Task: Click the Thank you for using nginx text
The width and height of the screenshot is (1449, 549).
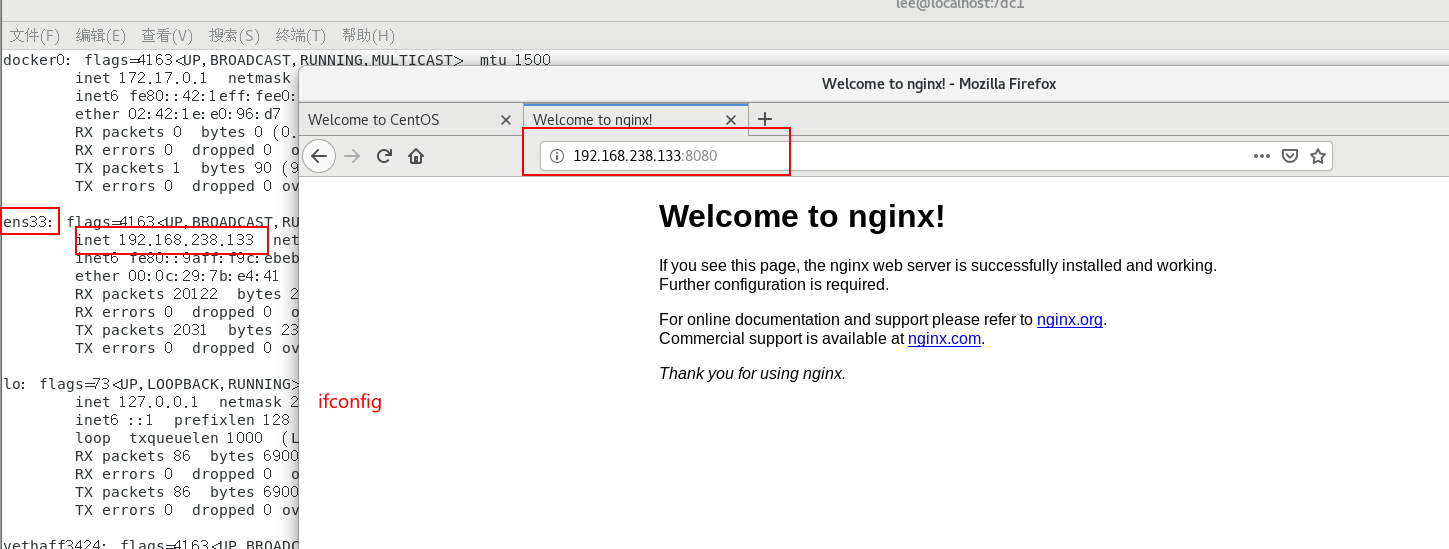Action: (752, 374)
